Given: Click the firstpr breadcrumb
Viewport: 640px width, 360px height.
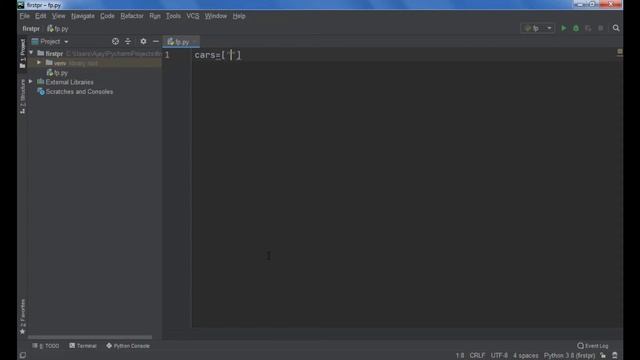Looking at the screenshot, I should coord(31,29).
